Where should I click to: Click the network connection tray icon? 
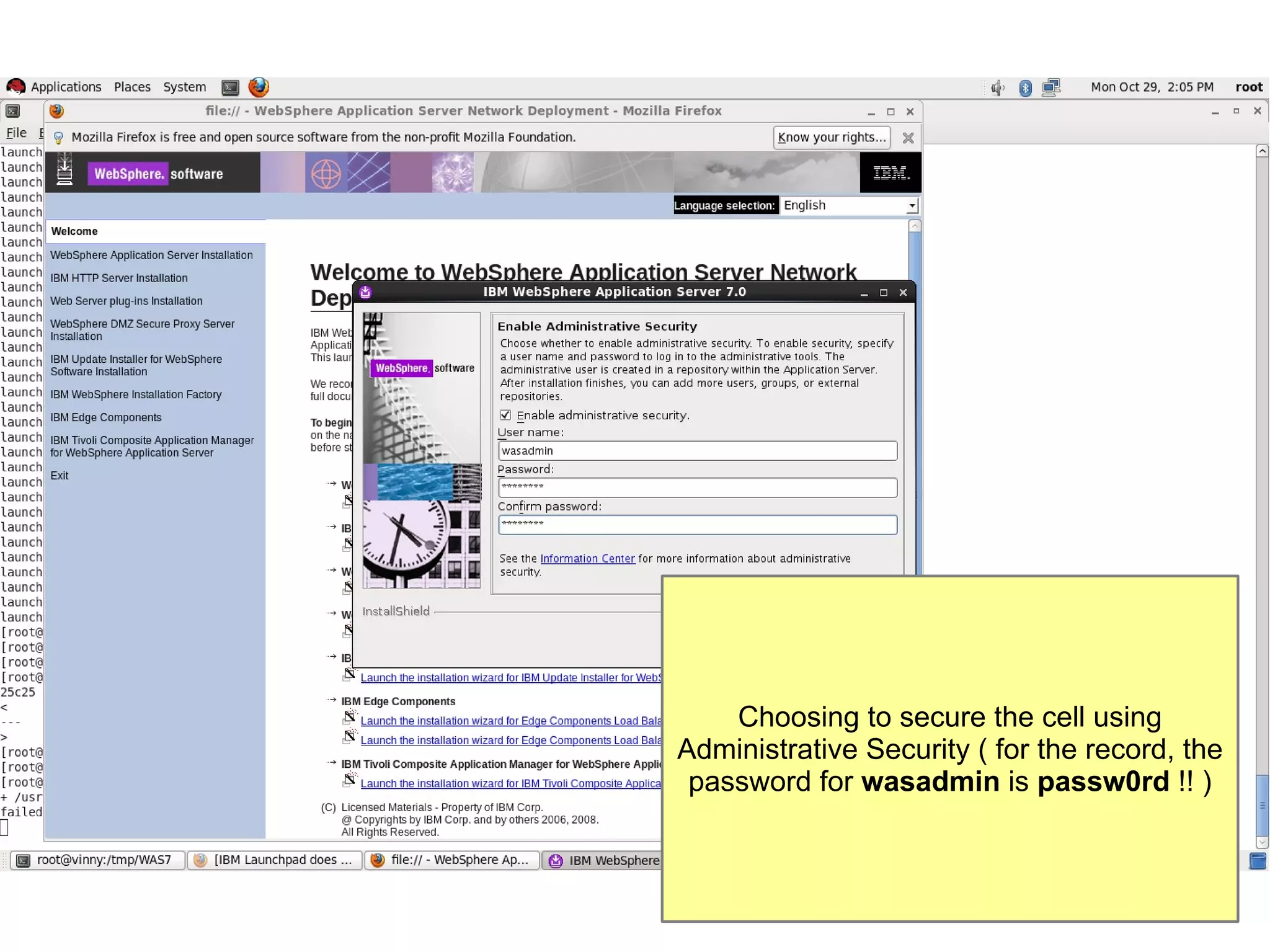1052,87
